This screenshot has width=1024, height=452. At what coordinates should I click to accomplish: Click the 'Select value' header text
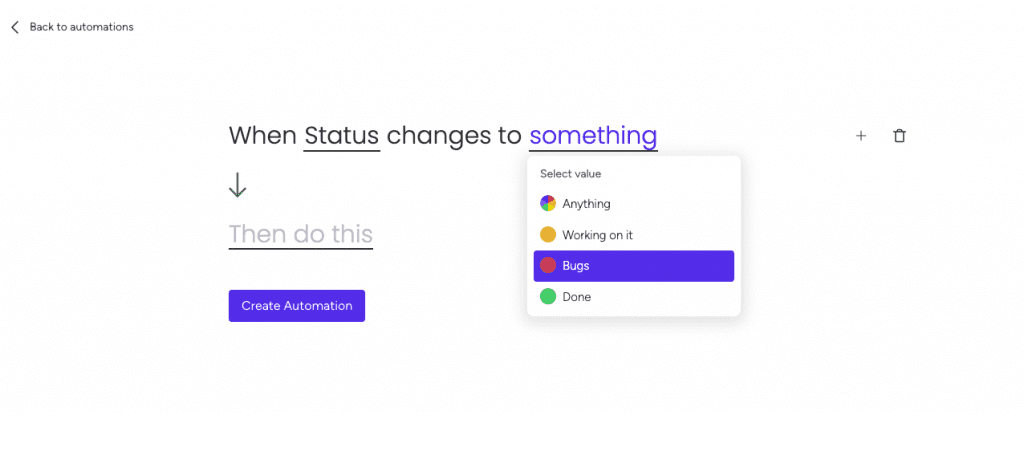(x=570, y=174)
